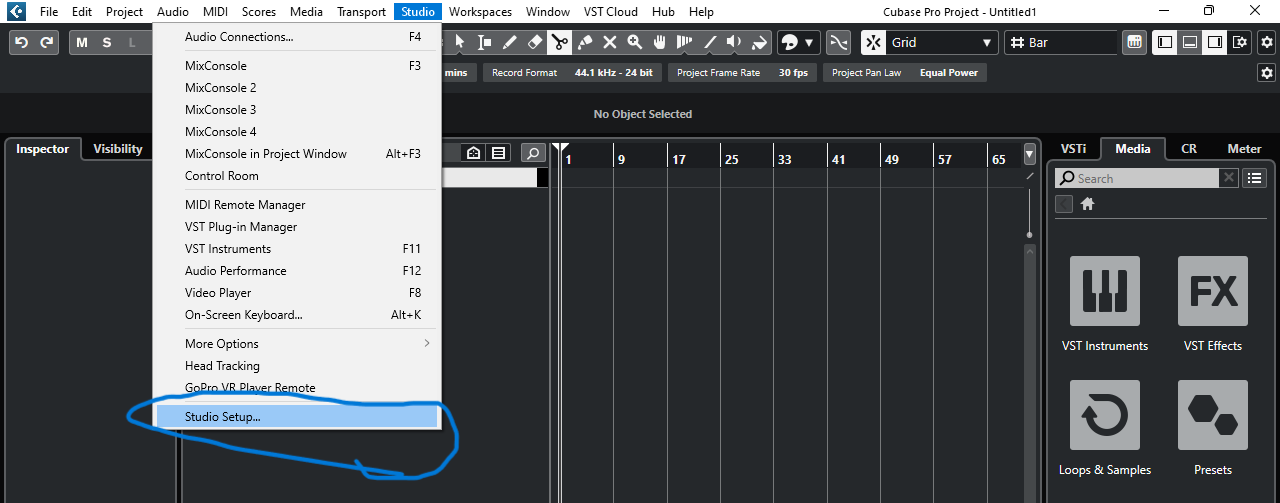1280x503 pixels.
Task: Open the ruler display format dropdown arrow
Action: coord(1030,155)
